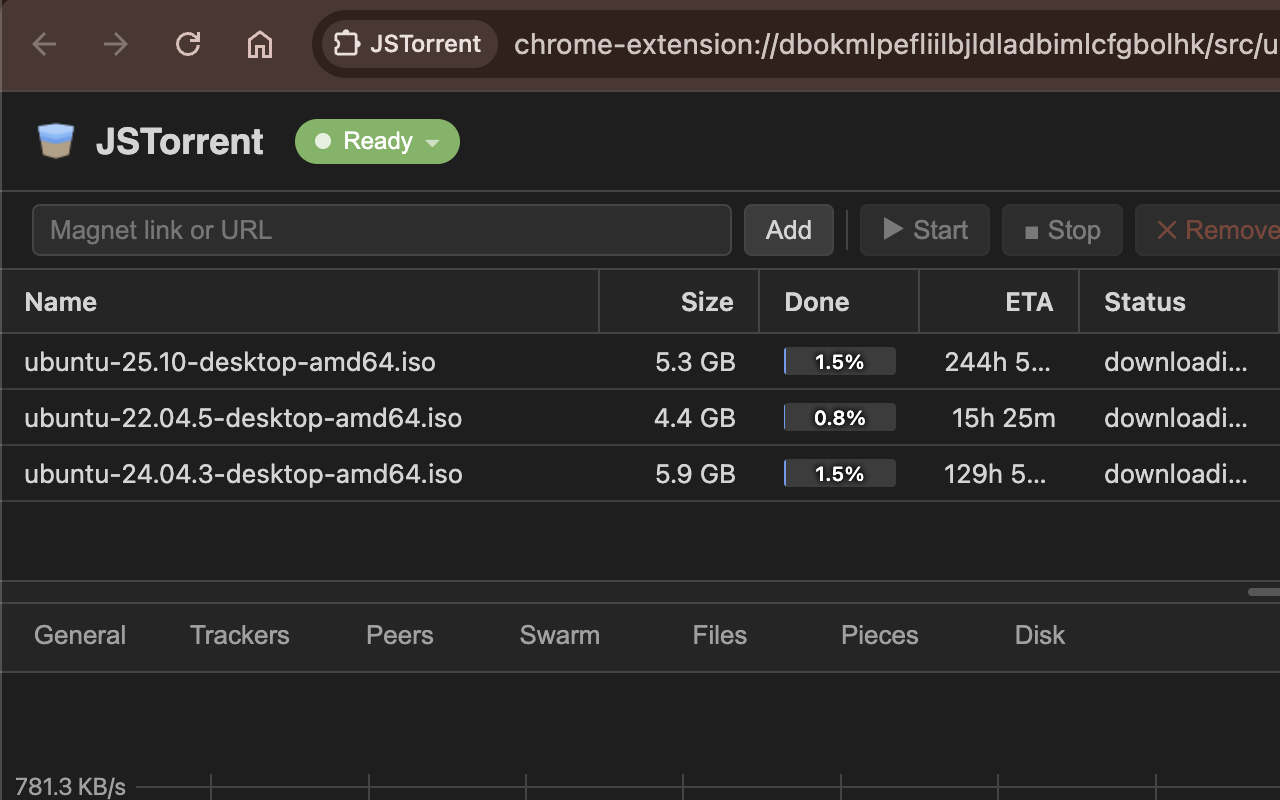Start the selected torrent
The width and height of the screenshot is (1280, 800).
coord(925,230)
